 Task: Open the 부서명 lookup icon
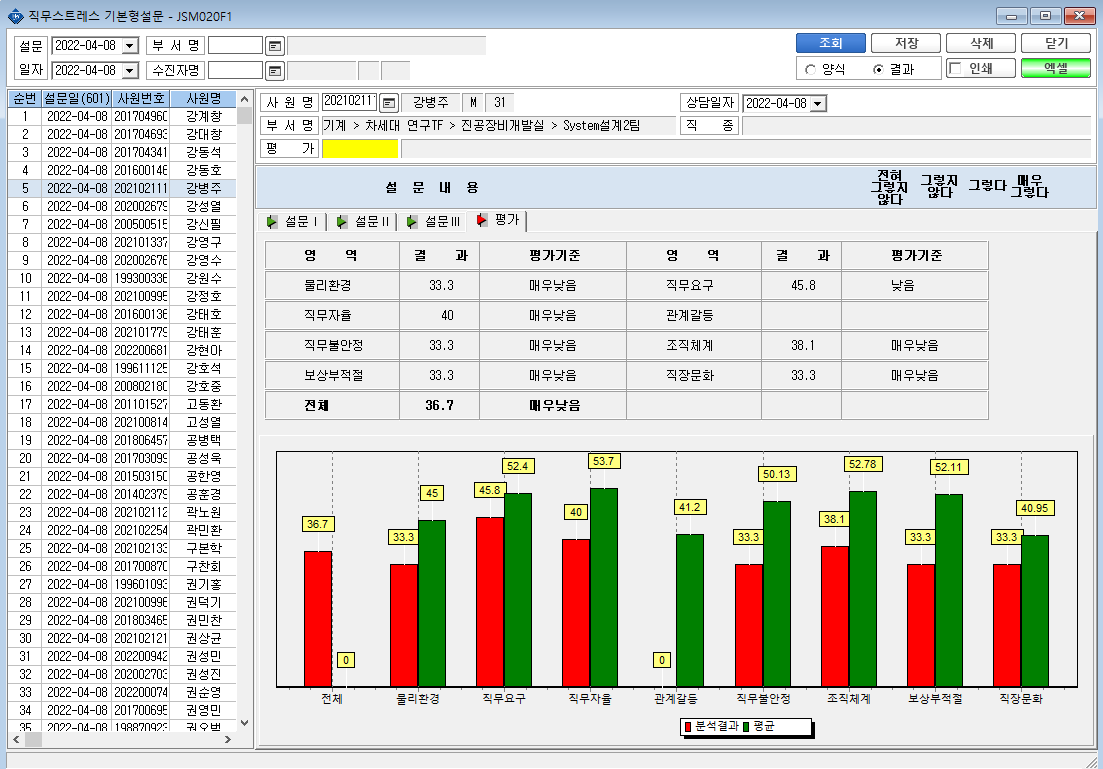[274, 46]
